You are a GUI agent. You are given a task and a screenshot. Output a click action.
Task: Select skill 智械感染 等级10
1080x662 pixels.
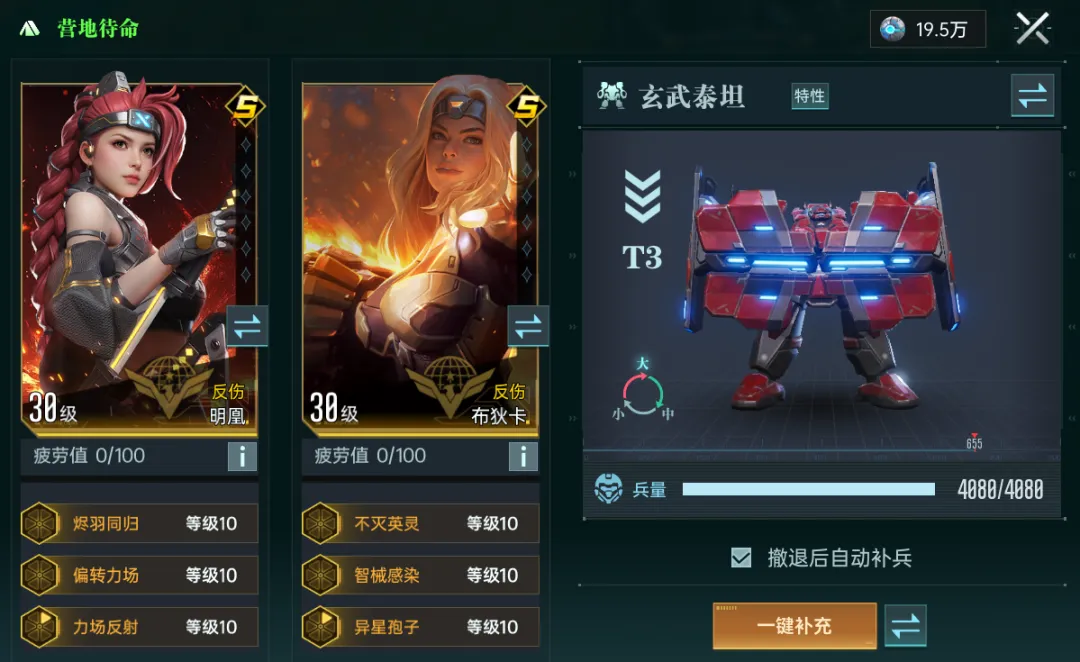pos(421,575)
